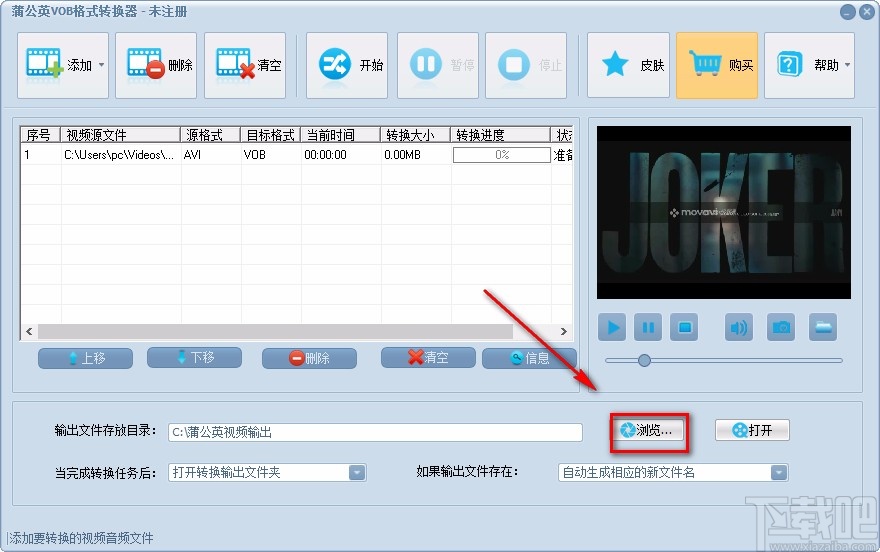Click the 购买 shopping cart button

pos(717,65)
